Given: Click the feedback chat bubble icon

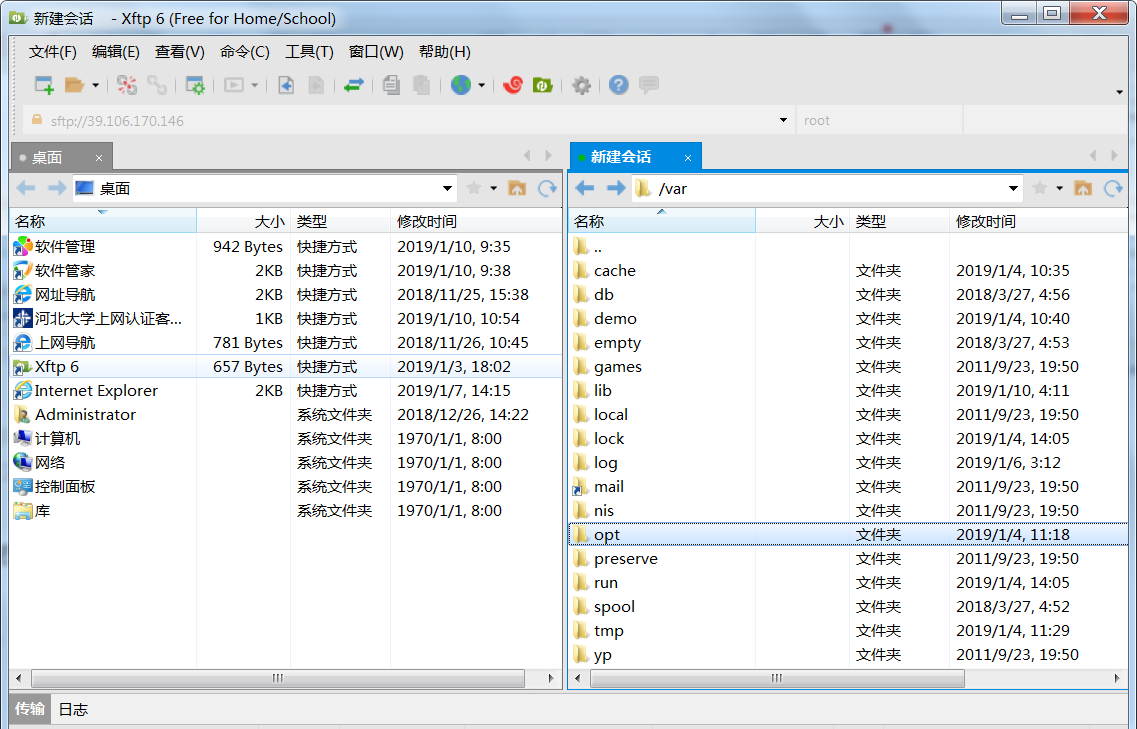Looking at the screenshot, I should 649,85.
